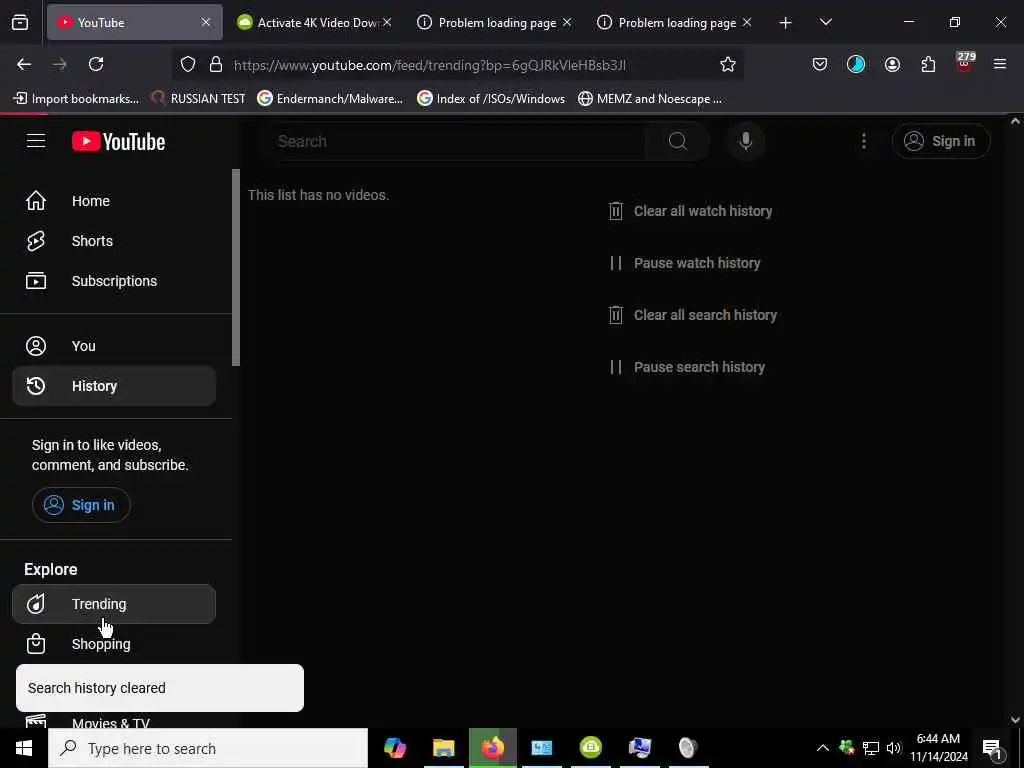Open MEMZ and Noescape bookmark
Image resolution: width=1024 pixels, height=768 pixels.
650,99
